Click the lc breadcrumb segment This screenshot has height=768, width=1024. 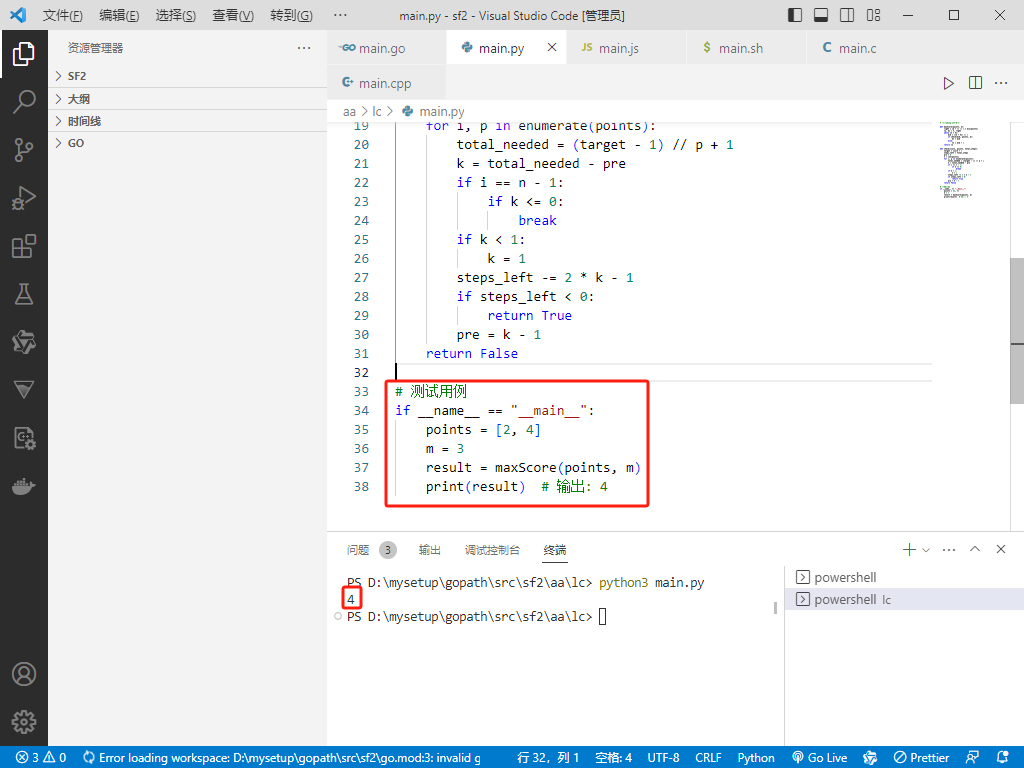pyautogui.click(x=377, y=112)
